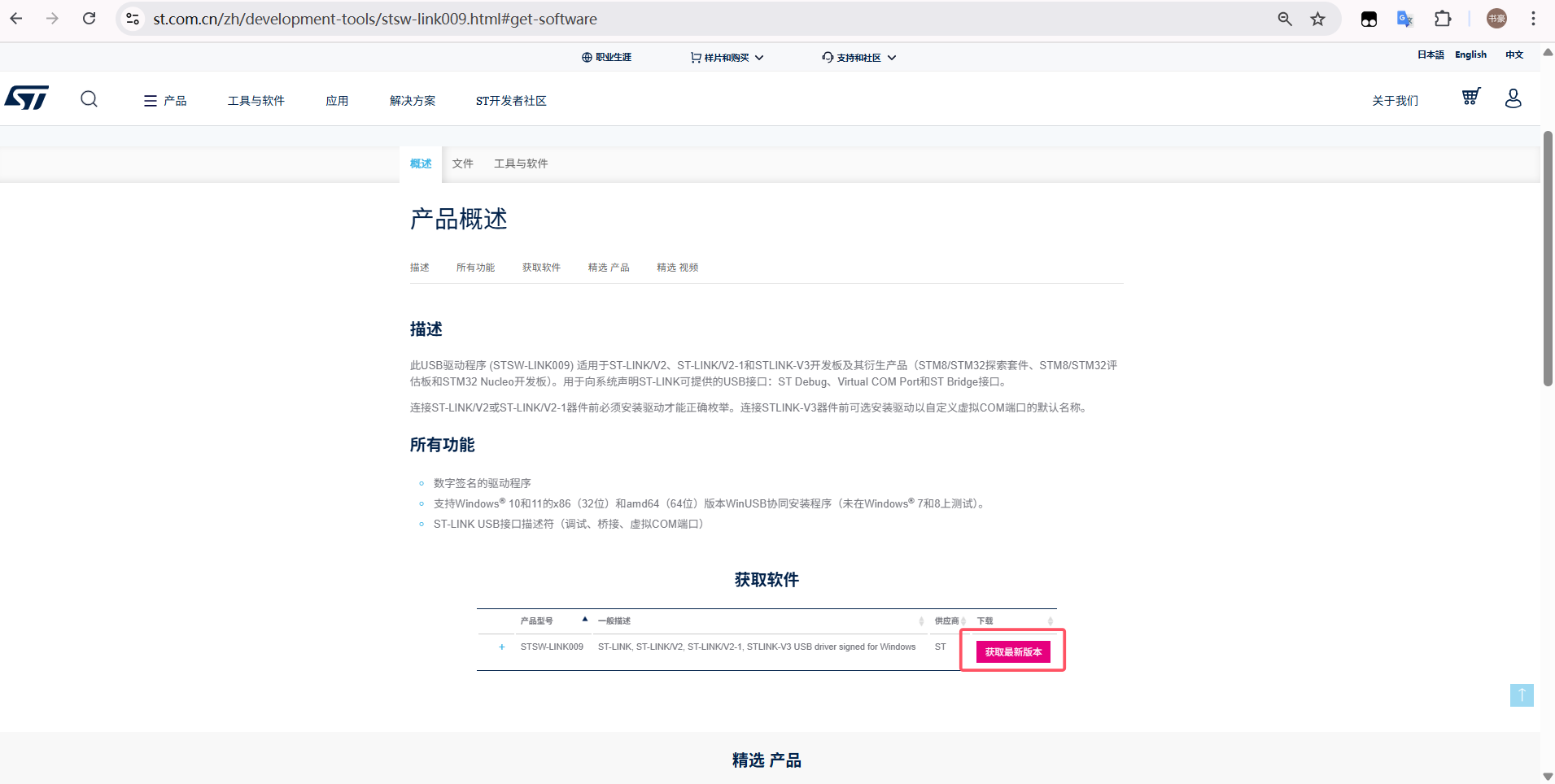Jump to 描述 anchor link
1555x784 pixels.
click(420, 268)
